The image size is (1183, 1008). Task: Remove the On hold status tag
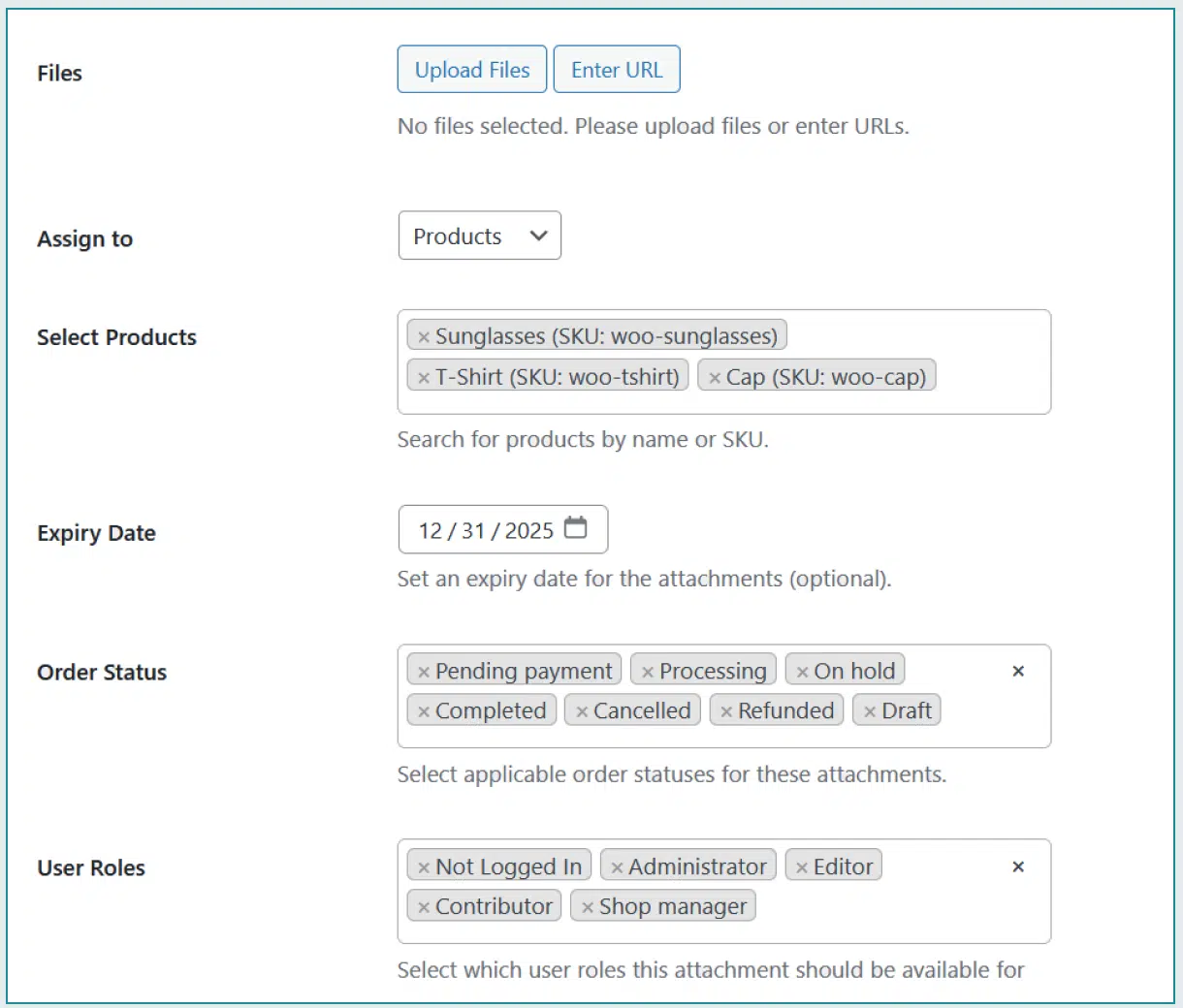click(802, 672)
